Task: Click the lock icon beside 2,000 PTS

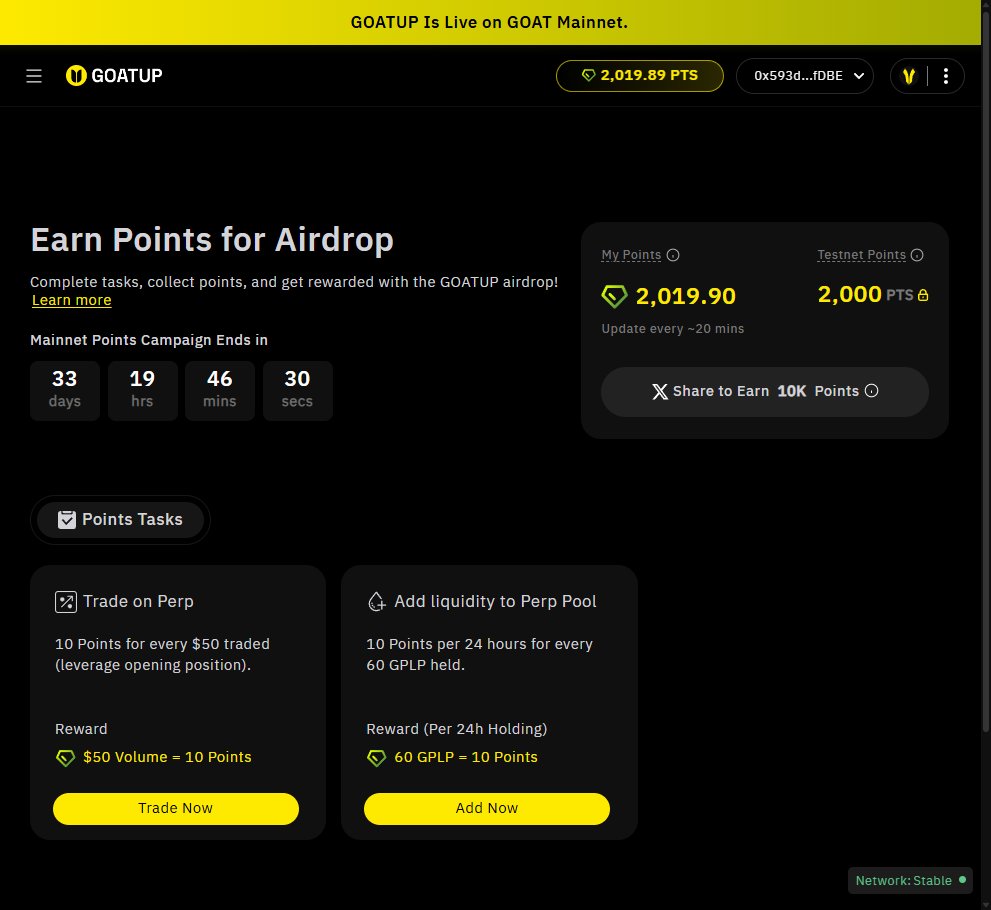Action: click(923, 295)
